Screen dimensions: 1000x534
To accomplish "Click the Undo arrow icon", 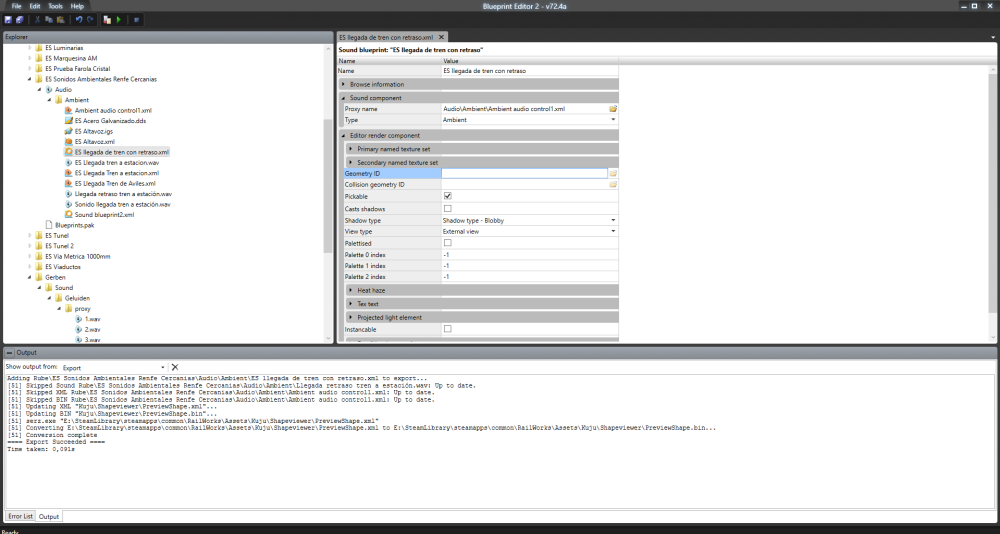I will tap(79, 19).
